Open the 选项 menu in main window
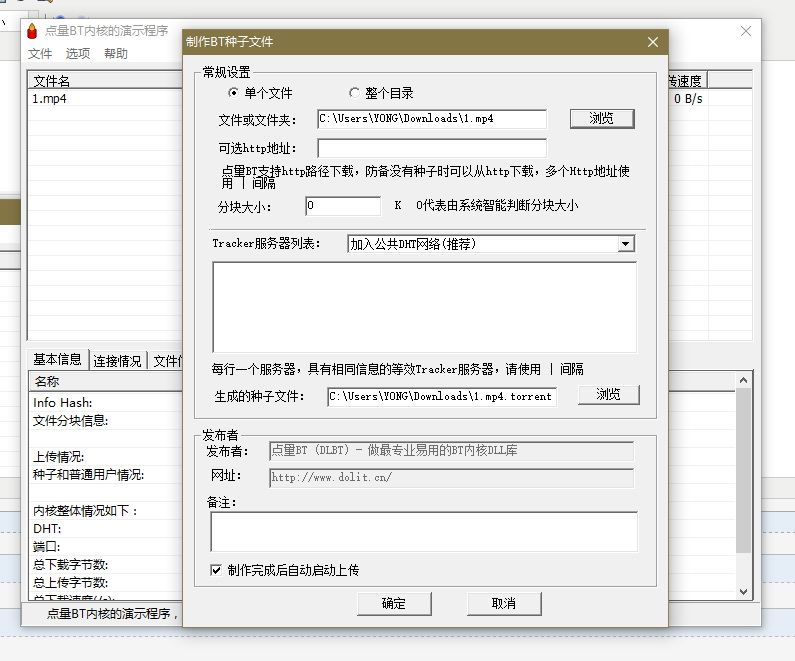Screen dimensions: 795x661 pyautogui.click(x=78, y=53)
